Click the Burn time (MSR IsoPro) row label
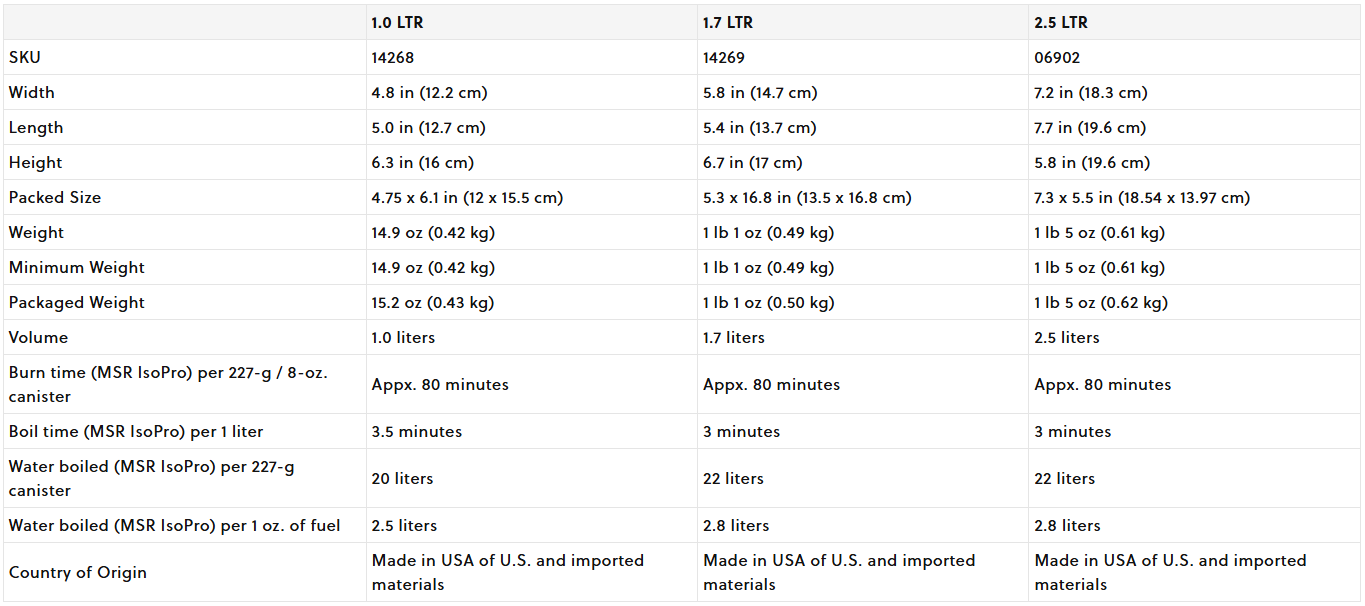1365x606 pixels. (x=168, y=384)
